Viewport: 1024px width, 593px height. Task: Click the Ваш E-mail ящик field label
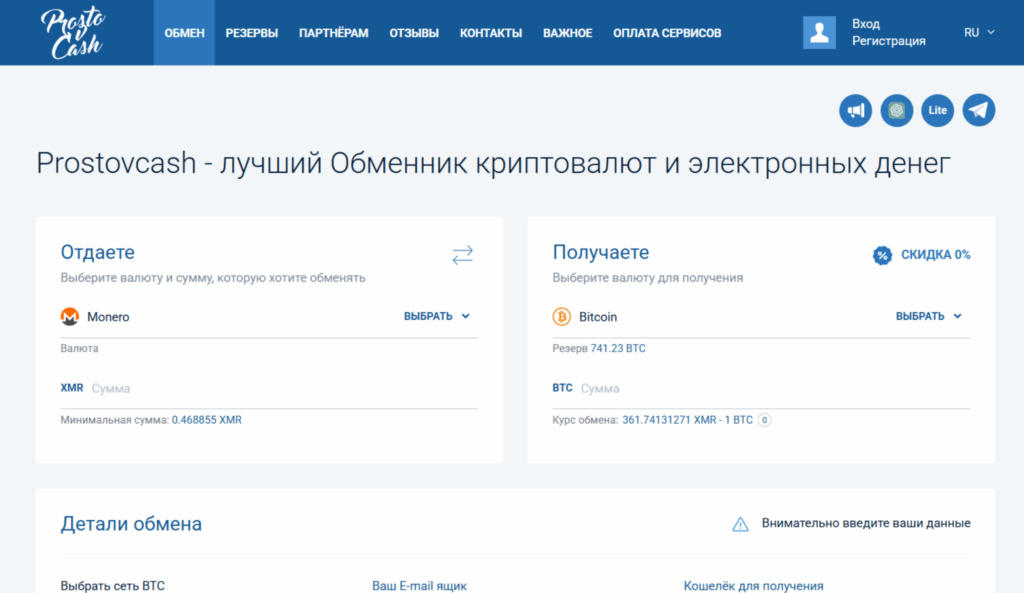tap(419, 586)
